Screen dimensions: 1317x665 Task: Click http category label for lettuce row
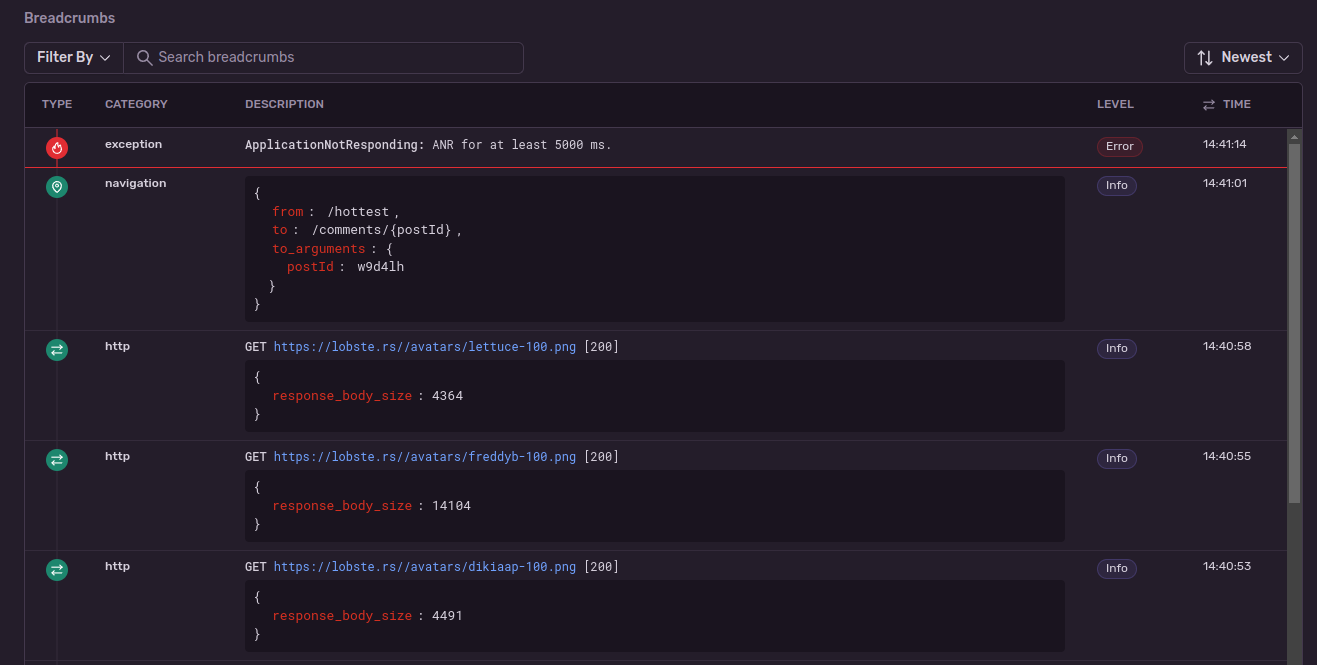117,346
